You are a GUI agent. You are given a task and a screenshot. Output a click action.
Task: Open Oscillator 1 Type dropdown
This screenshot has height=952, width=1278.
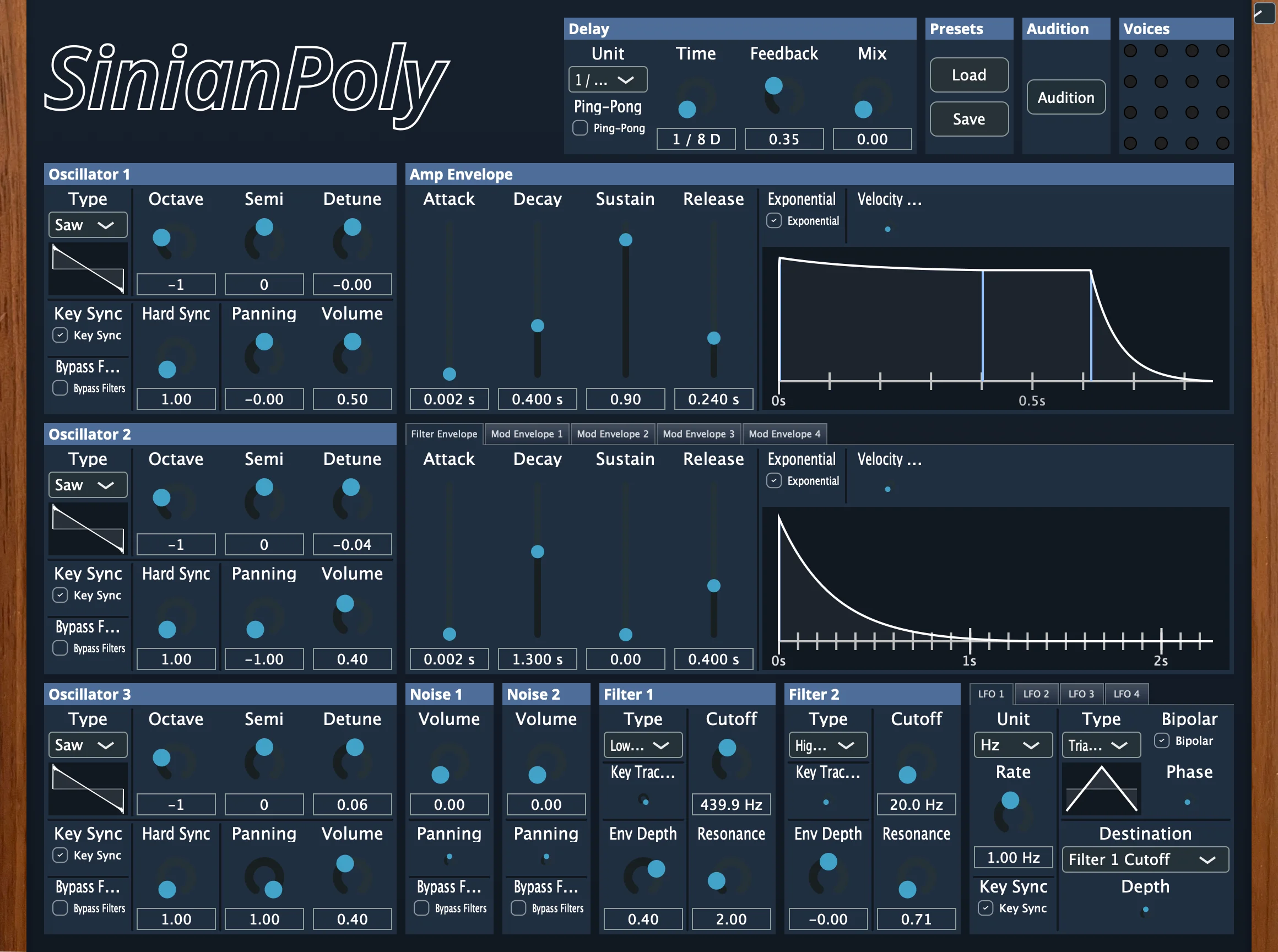pos(88,225)
